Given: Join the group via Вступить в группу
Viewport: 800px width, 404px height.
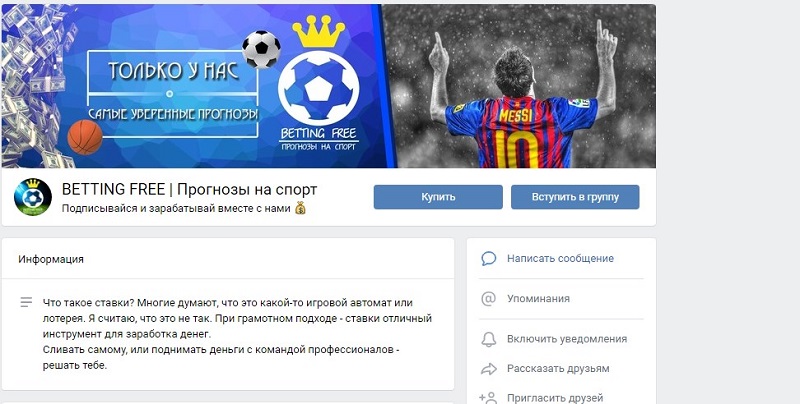Looking at the screenshot, I should [575, 197].
